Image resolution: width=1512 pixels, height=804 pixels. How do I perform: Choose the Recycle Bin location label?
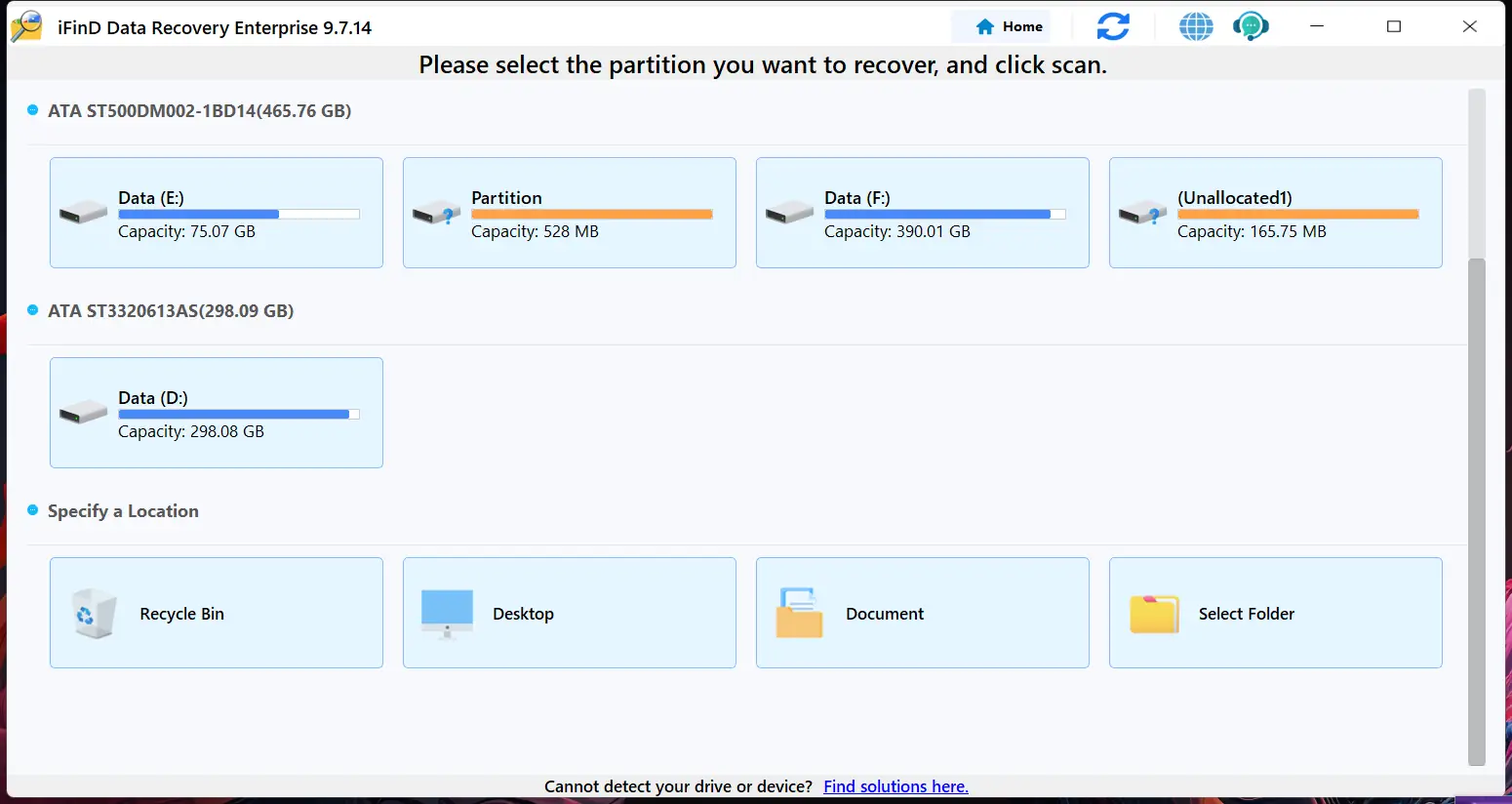[182, 614]
